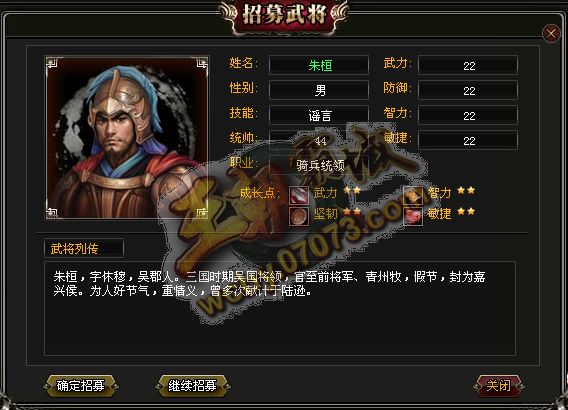The image size is (568, 410).
Task: Click the general biography text area
Action: pos(280,308)
